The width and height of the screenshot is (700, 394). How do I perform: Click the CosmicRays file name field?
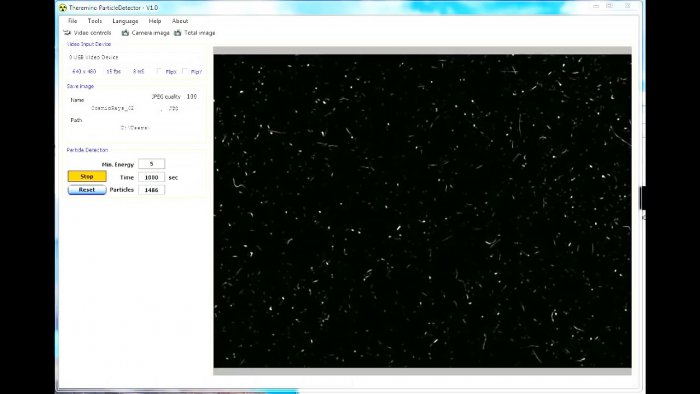click(x=112, y=108)
